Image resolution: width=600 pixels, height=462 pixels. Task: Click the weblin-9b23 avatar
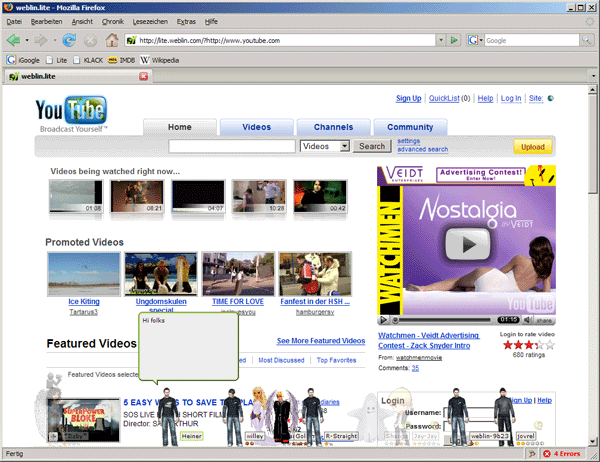point(458,417)
